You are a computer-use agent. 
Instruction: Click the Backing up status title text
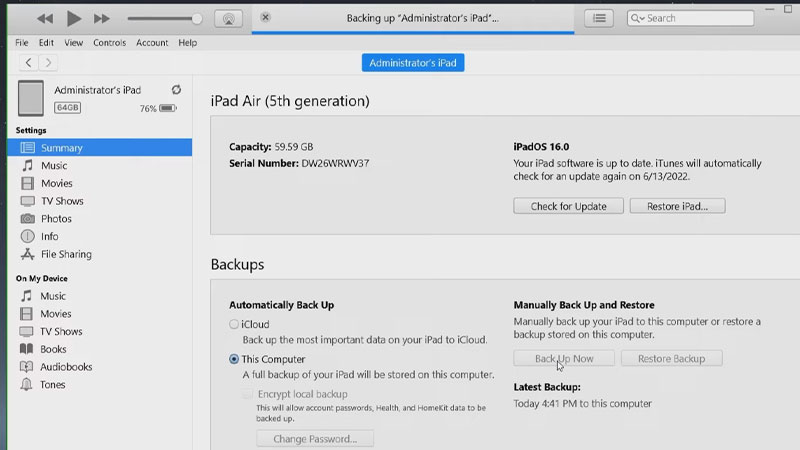coord(422,18)
